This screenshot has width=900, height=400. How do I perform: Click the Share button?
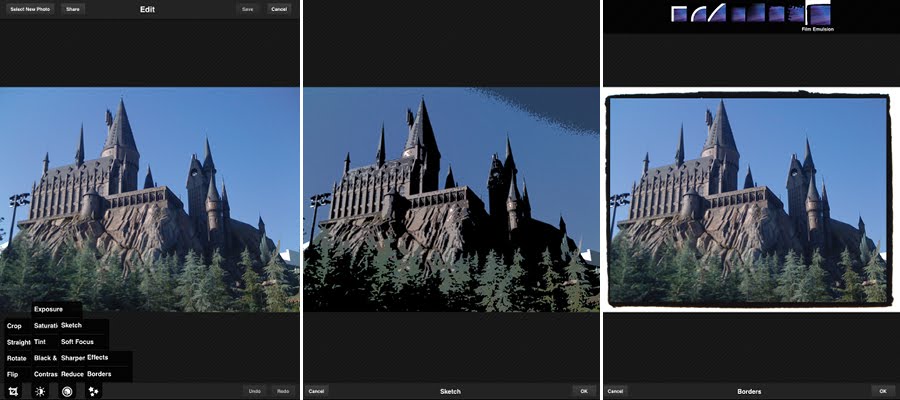tap(73, 9)
